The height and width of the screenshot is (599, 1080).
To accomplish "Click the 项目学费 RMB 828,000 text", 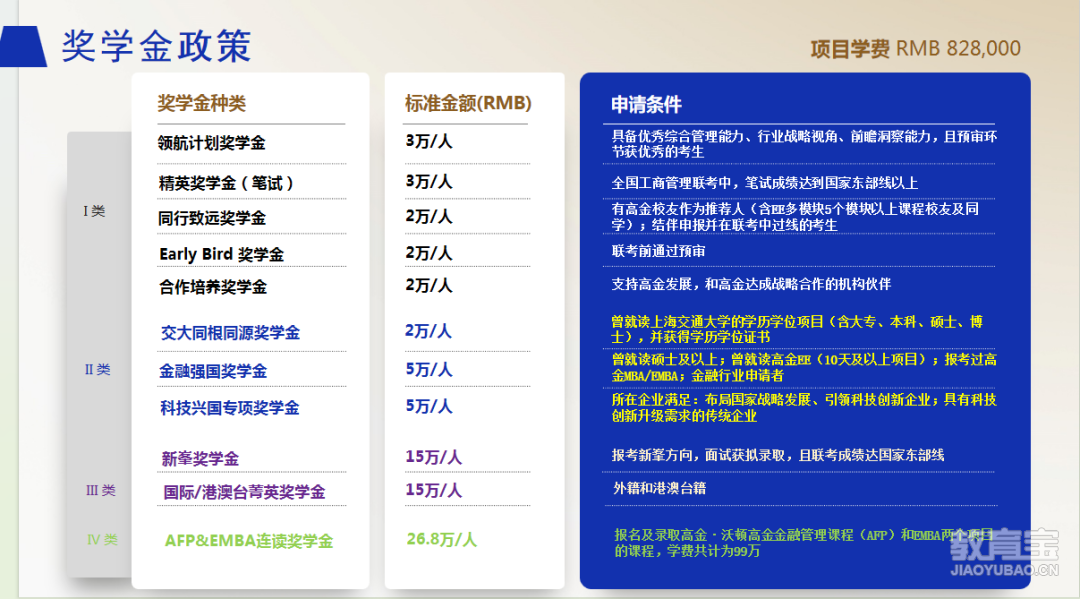I will pyautogui.click(x=915, y=49).
